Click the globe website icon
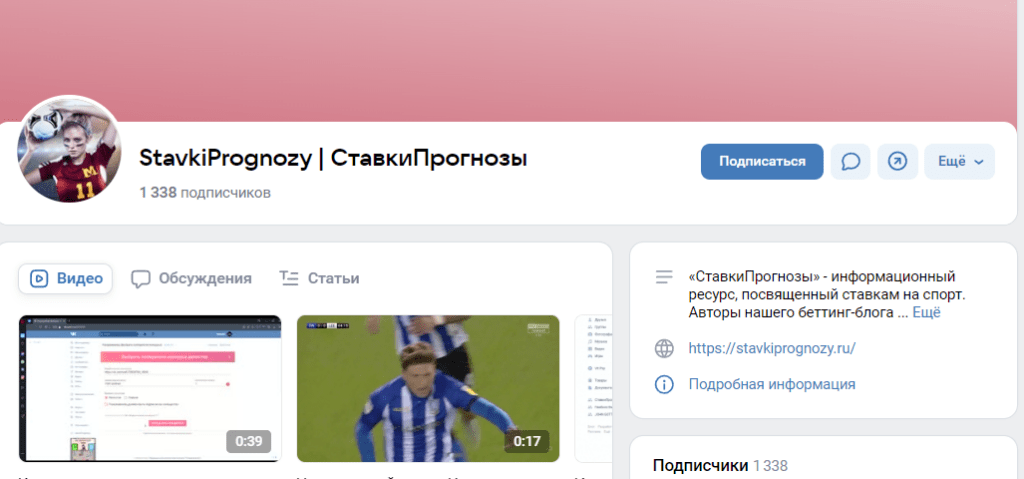Screen dimensions: 1024x479 pyautogui.click(x=664, y=348)
